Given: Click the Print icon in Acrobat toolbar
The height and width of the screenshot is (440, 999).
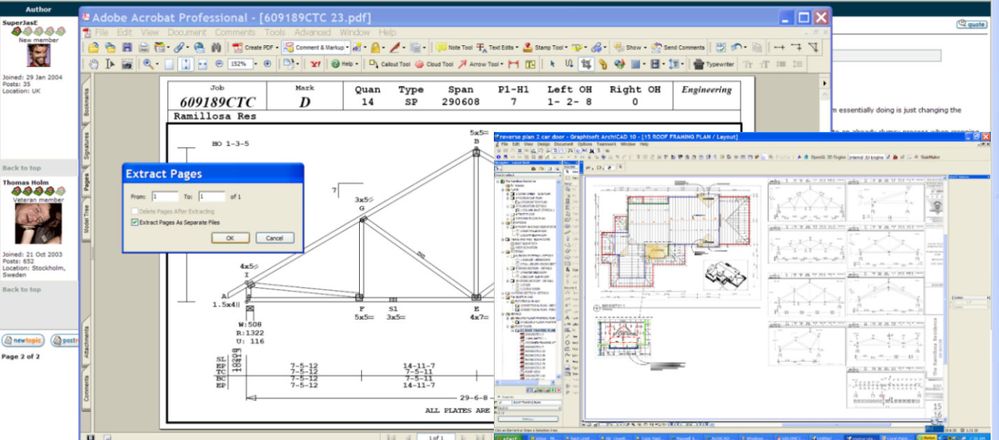Looking at the screenshot, I should coord(144,48).
